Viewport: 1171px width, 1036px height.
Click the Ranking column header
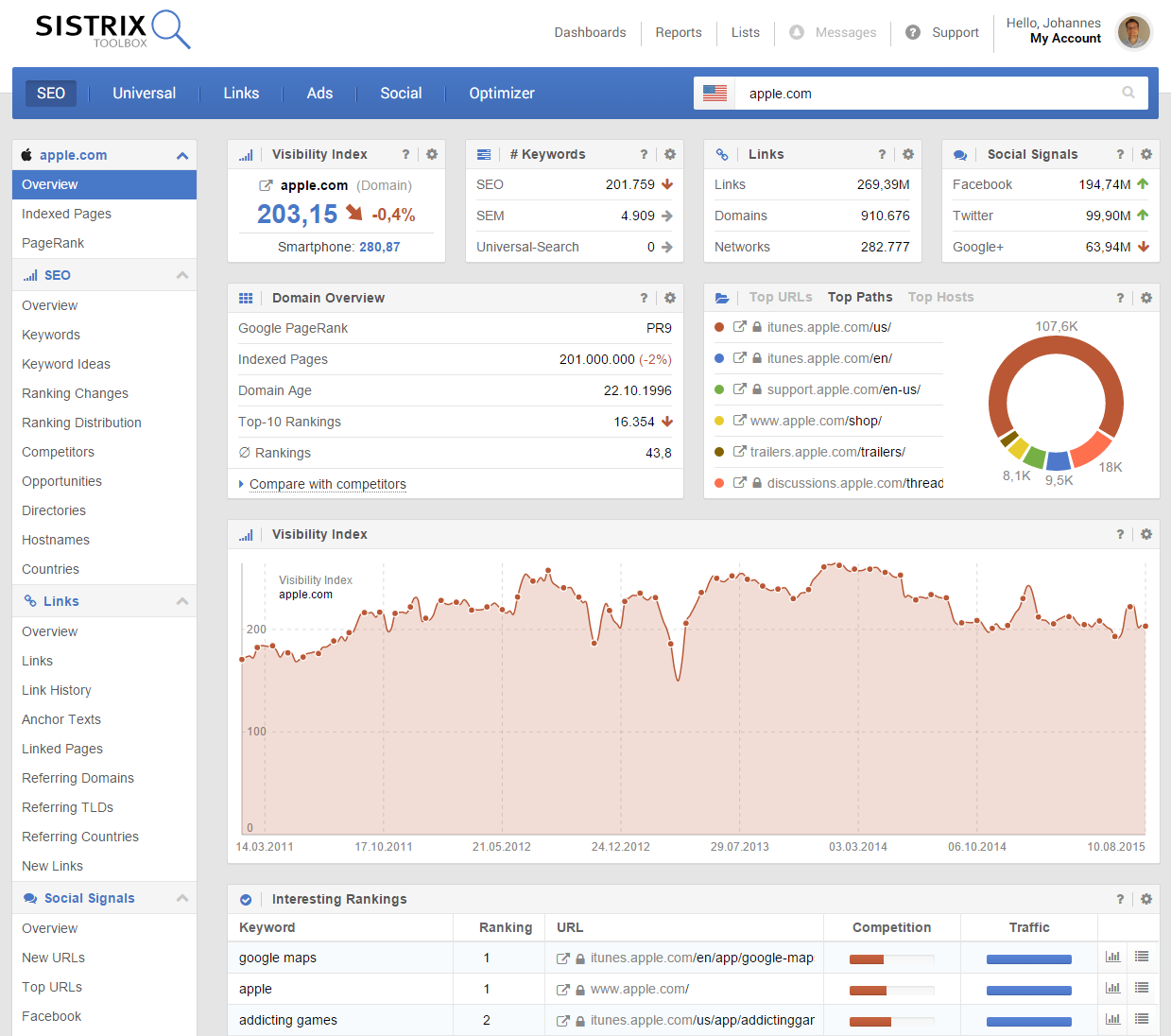pos(506,927)
